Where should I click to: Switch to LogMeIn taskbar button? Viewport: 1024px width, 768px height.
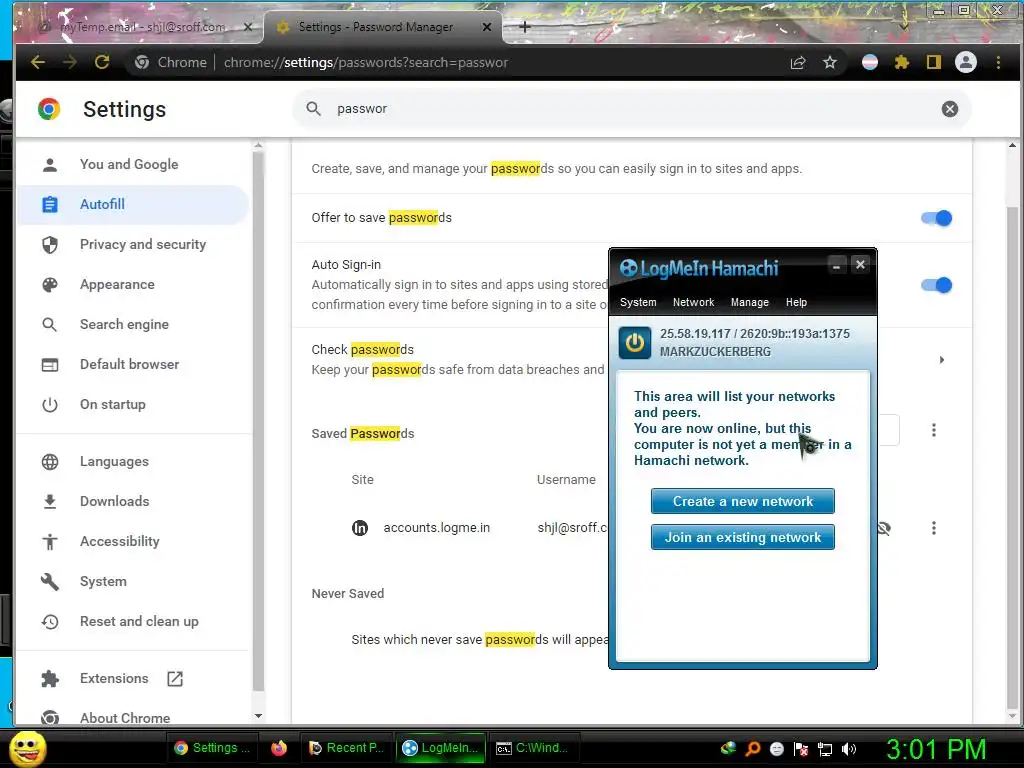(x=441, y=748)
